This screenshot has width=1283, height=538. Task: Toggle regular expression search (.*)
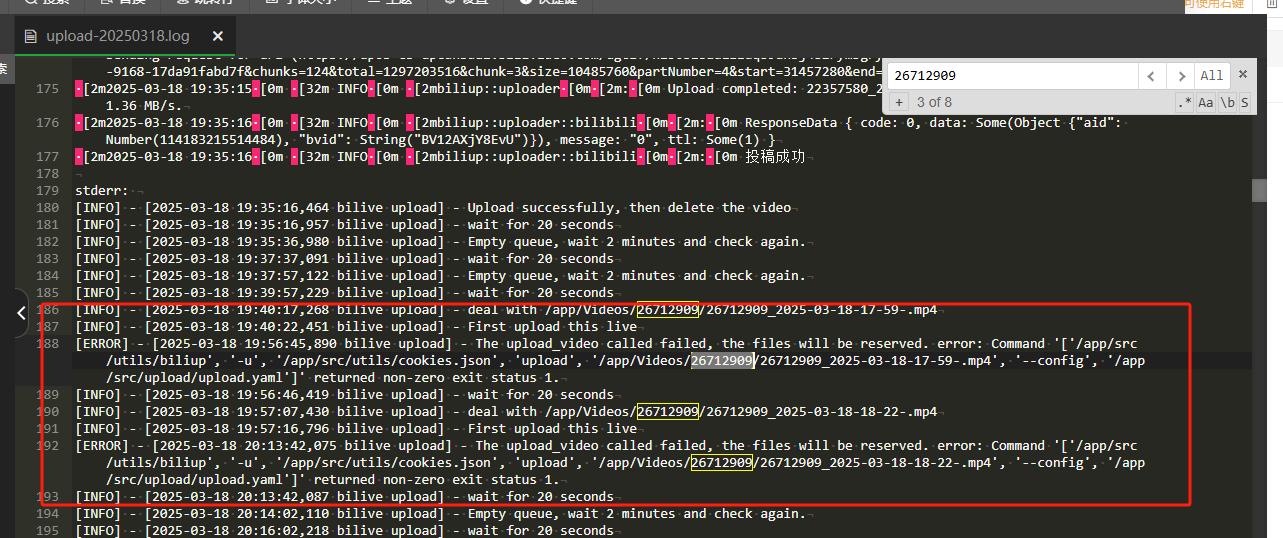[1186, 102]
